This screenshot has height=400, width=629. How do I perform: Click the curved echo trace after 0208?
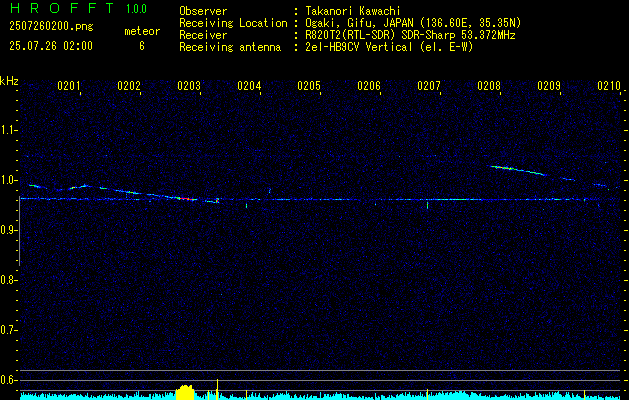click(518, 170)
